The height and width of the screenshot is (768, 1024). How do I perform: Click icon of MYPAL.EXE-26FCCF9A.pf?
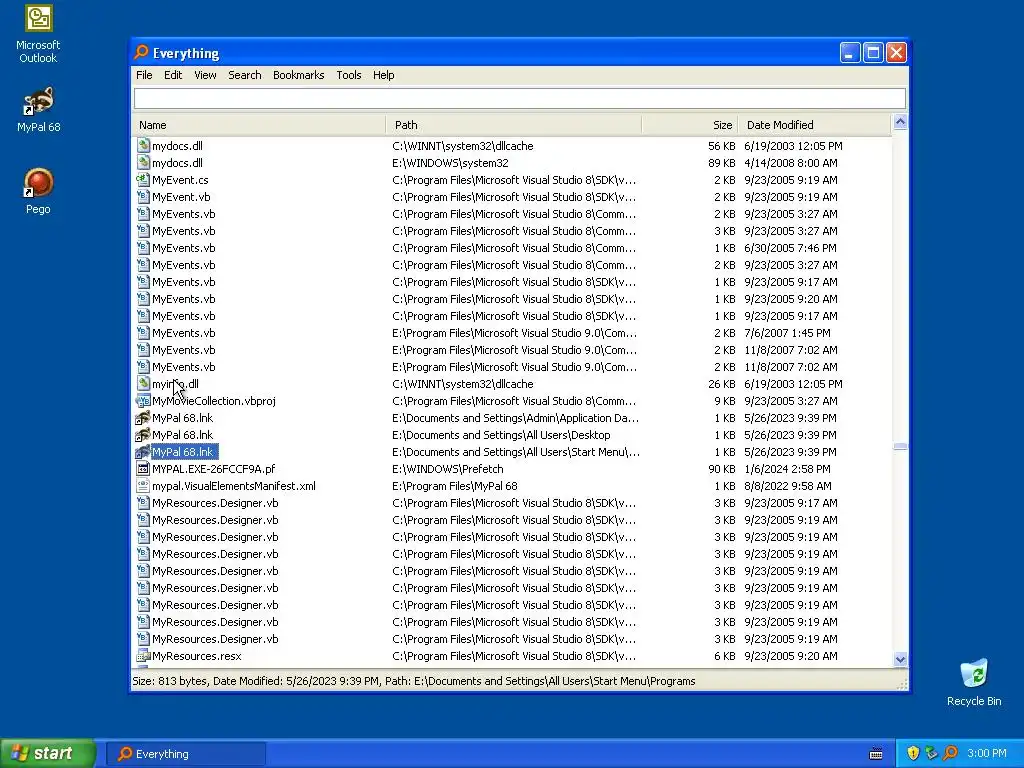tap(143, 468)
